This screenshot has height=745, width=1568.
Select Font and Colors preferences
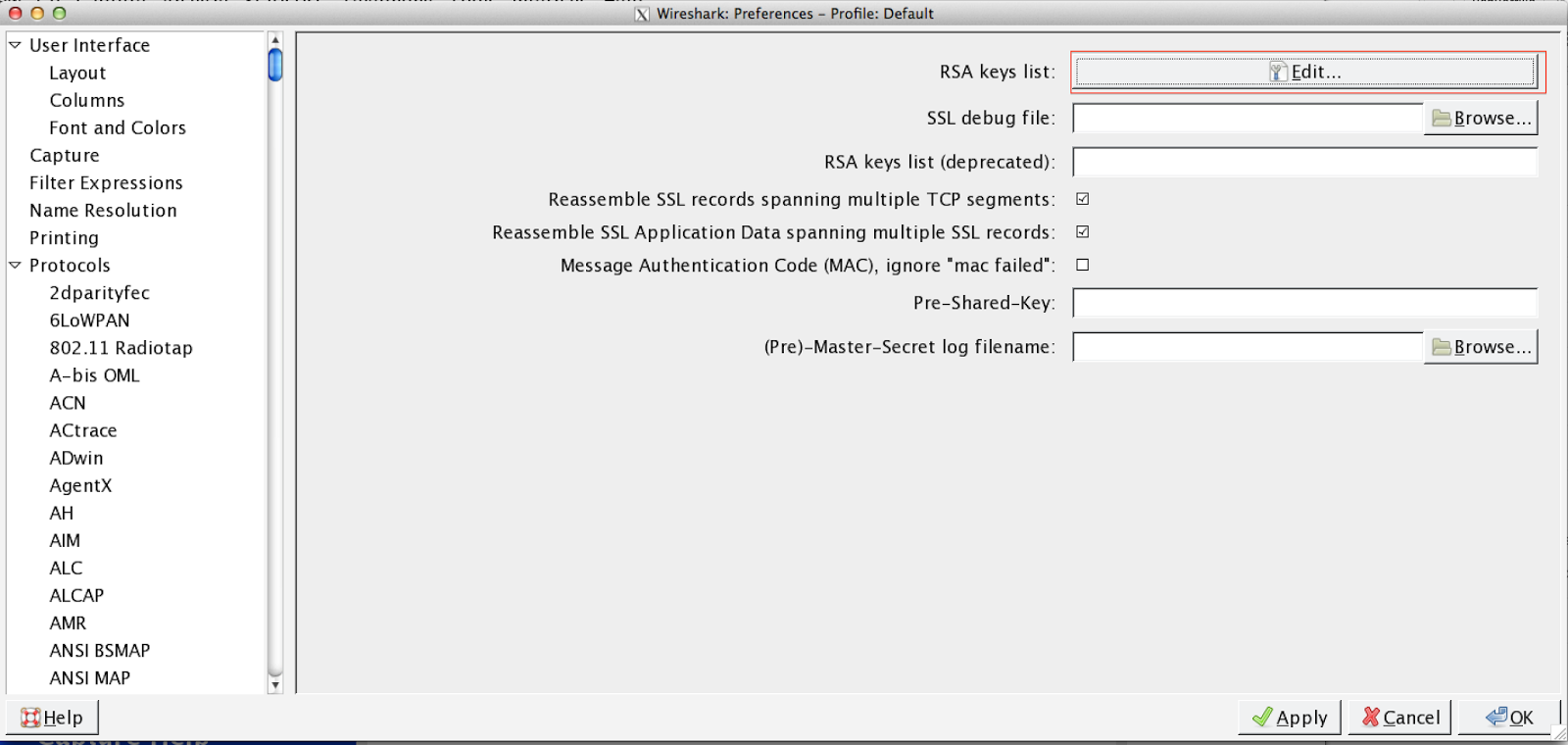[118, 127]
